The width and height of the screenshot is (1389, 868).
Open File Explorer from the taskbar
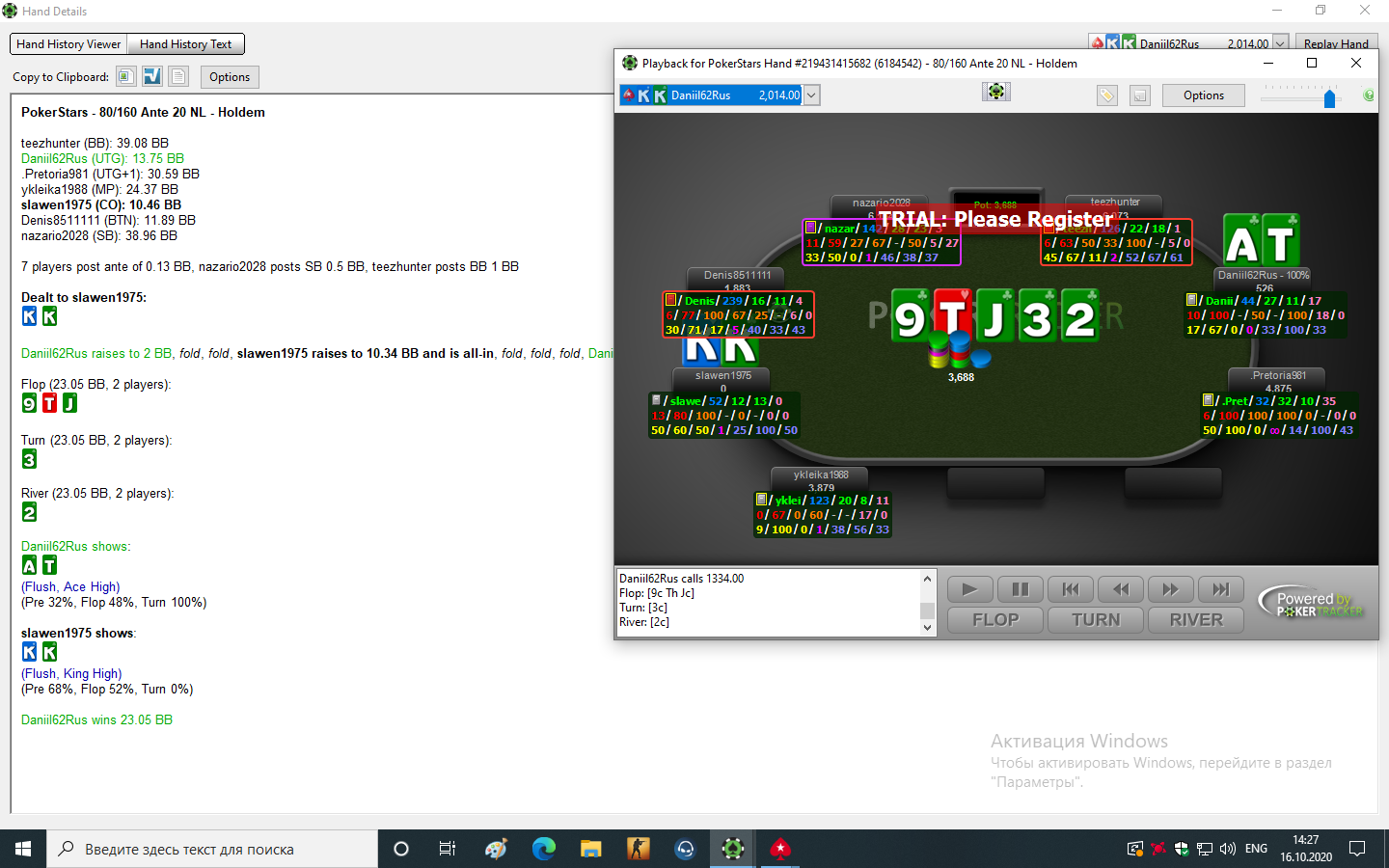click(x=591, y=849)
